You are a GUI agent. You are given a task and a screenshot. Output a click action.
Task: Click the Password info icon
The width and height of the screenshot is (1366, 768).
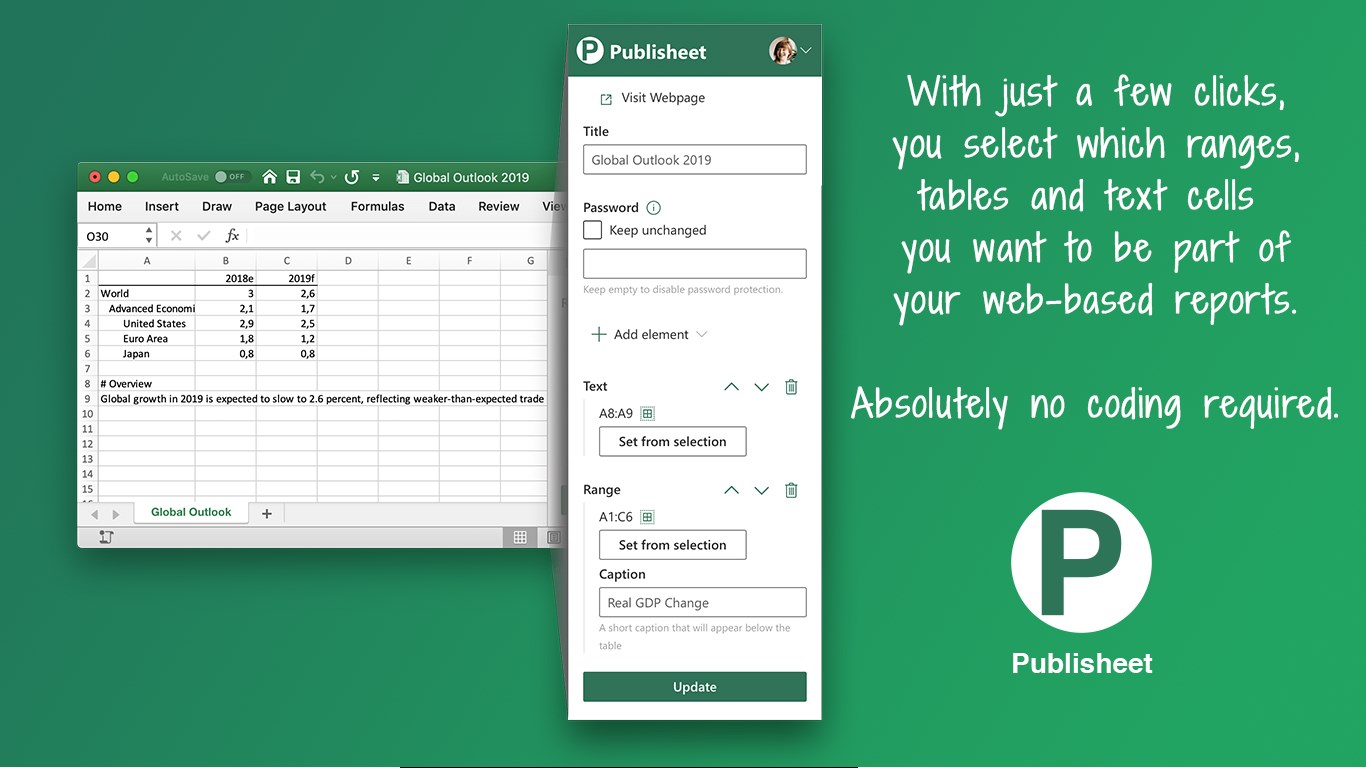coord(654,208)
